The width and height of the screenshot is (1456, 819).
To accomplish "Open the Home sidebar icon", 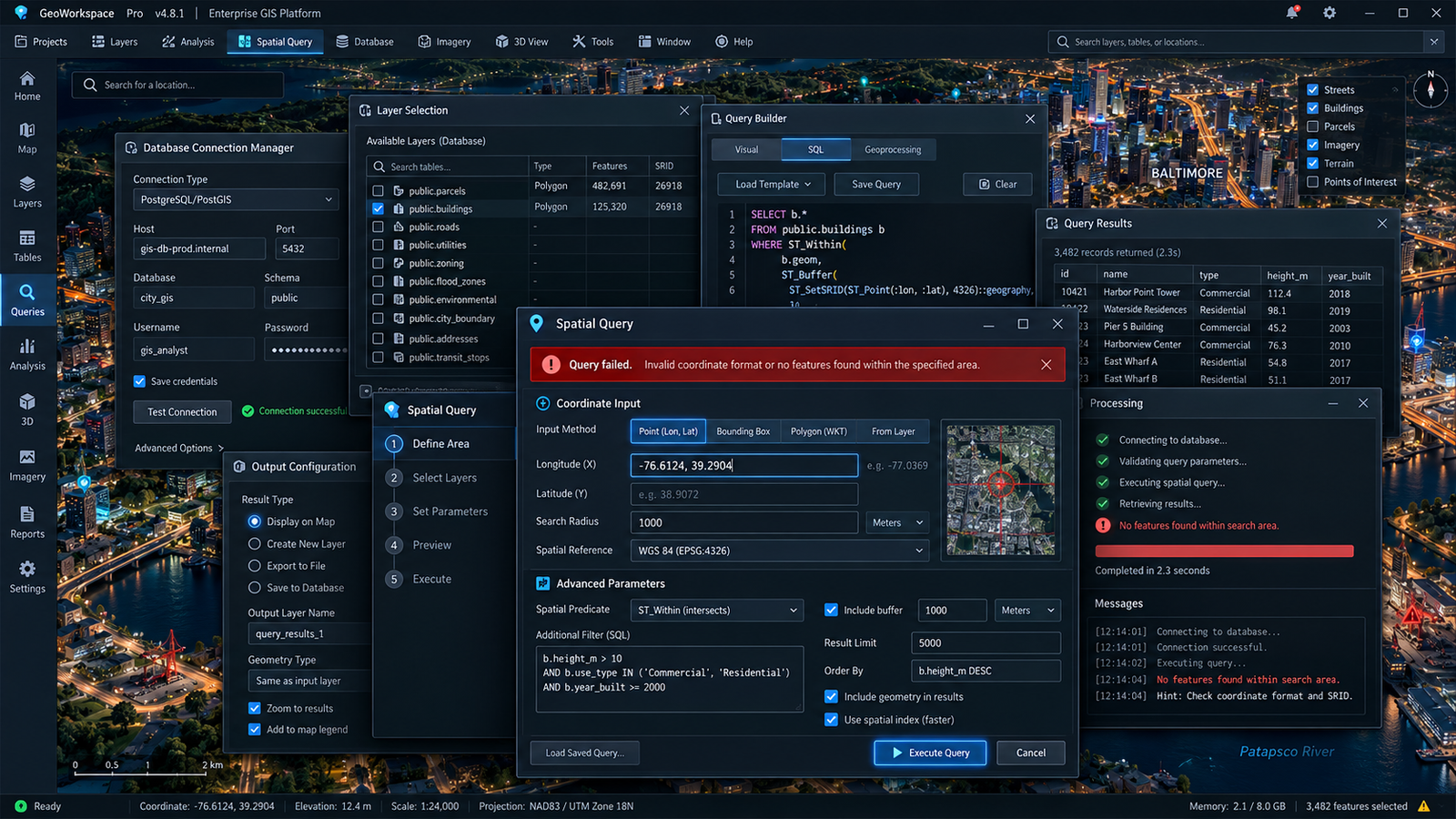I will (x=27, y=86).
